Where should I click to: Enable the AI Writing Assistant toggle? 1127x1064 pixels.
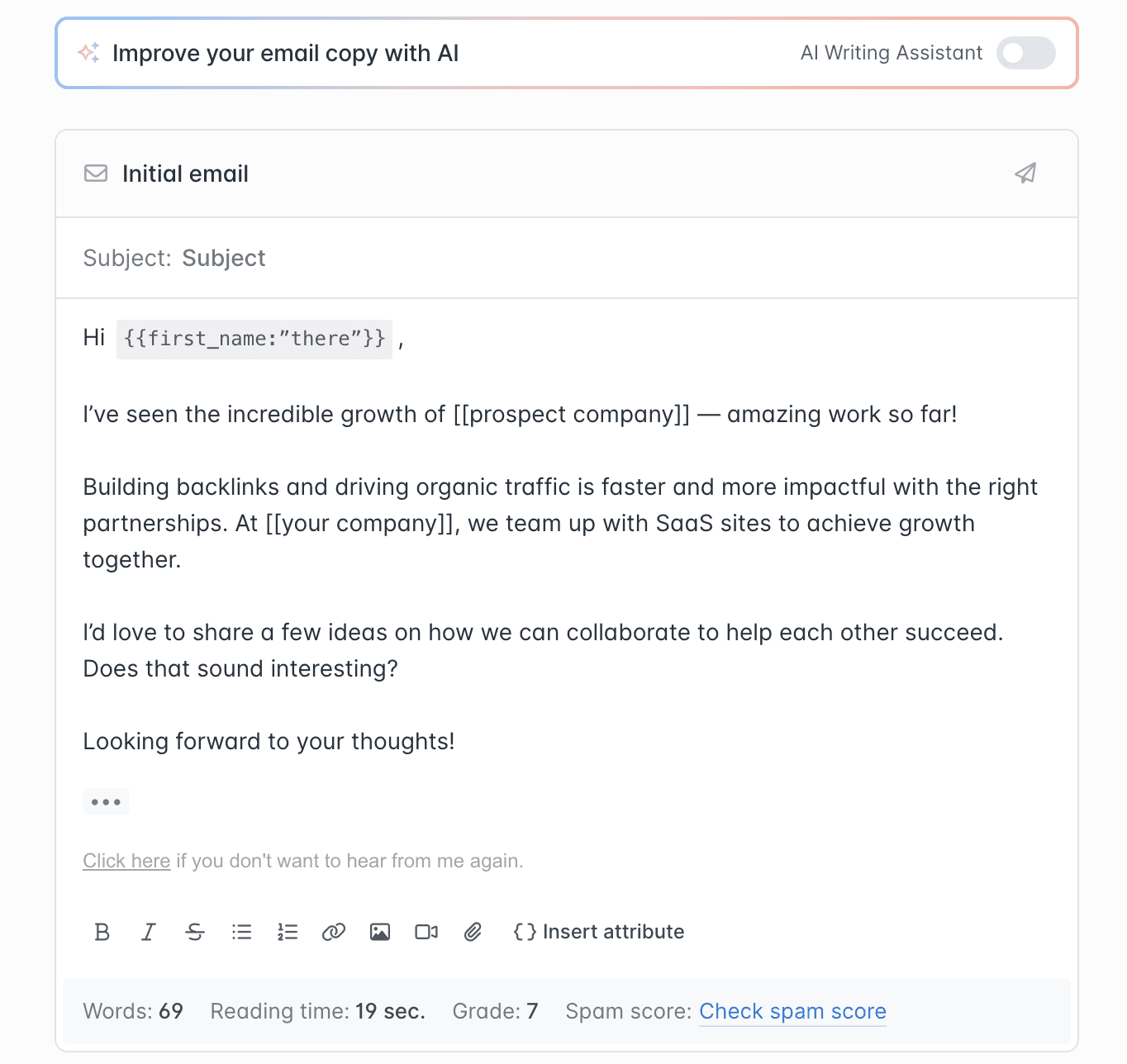1025,53
